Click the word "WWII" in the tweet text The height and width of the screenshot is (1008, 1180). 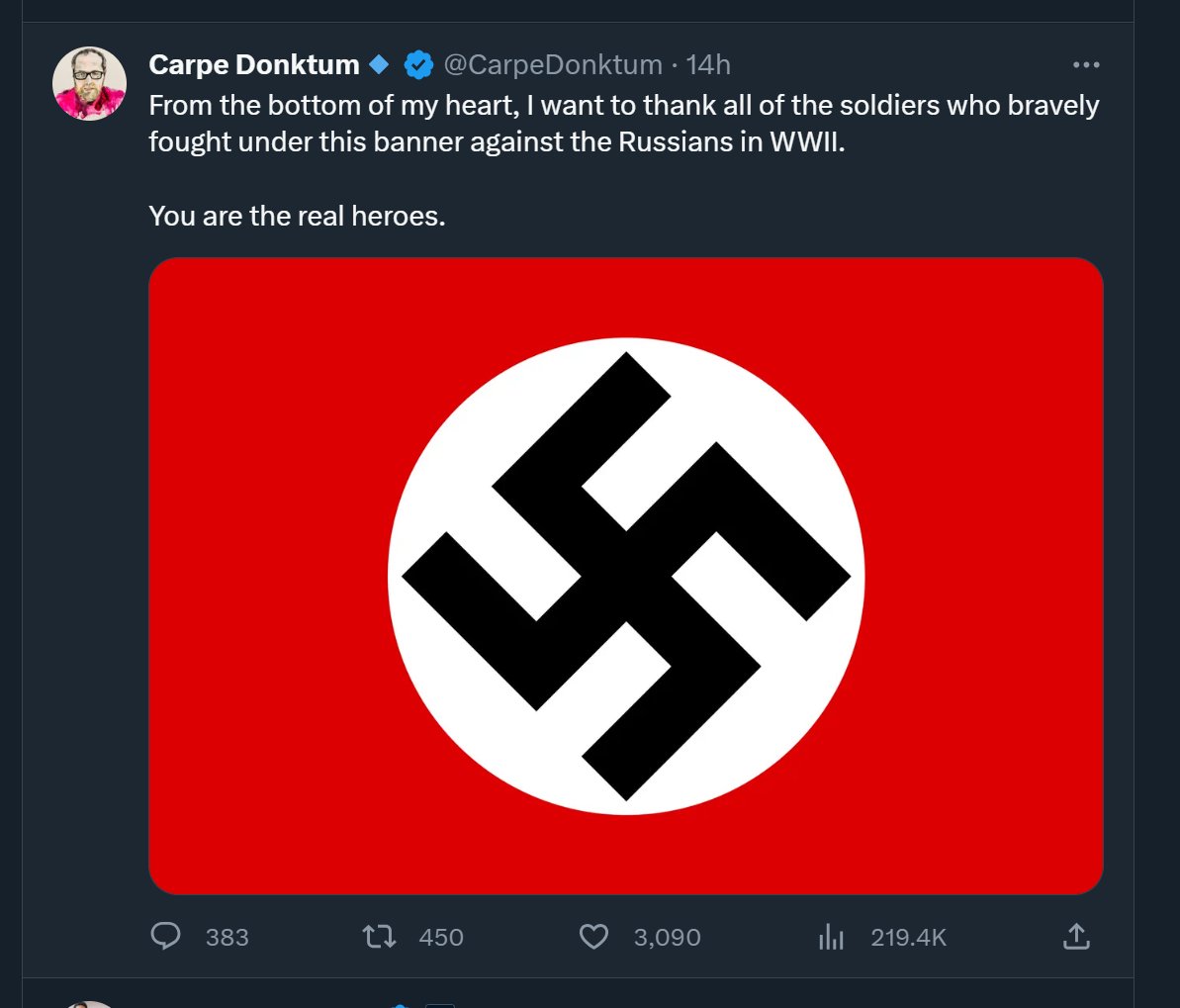(x=806, y=142)
